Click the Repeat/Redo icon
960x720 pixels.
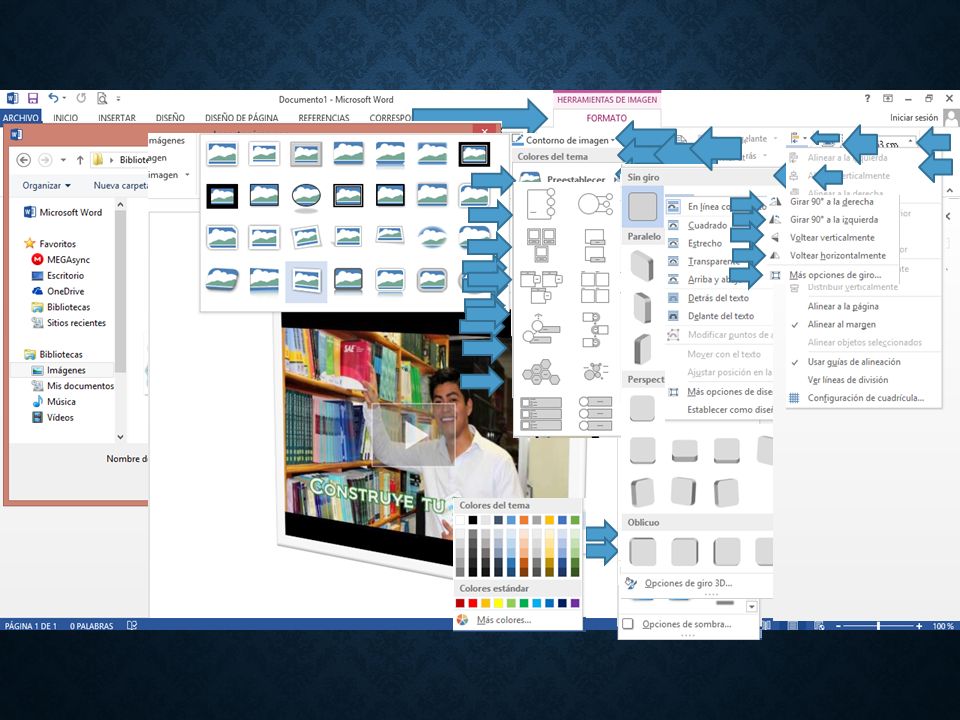81,98
